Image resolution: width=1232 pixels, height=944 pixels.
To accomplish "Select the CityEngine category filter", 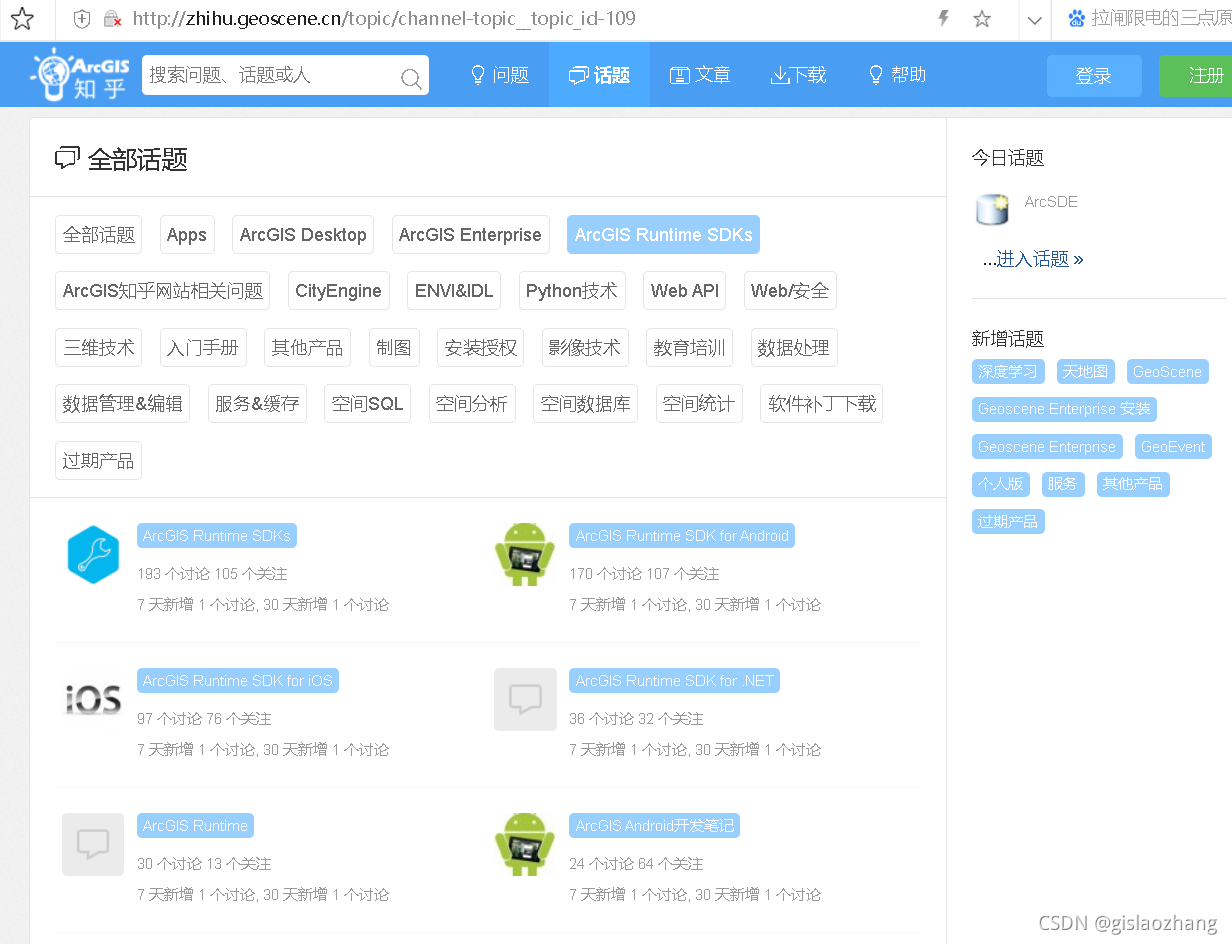I will pyautogui.click(x=338, y=291).
